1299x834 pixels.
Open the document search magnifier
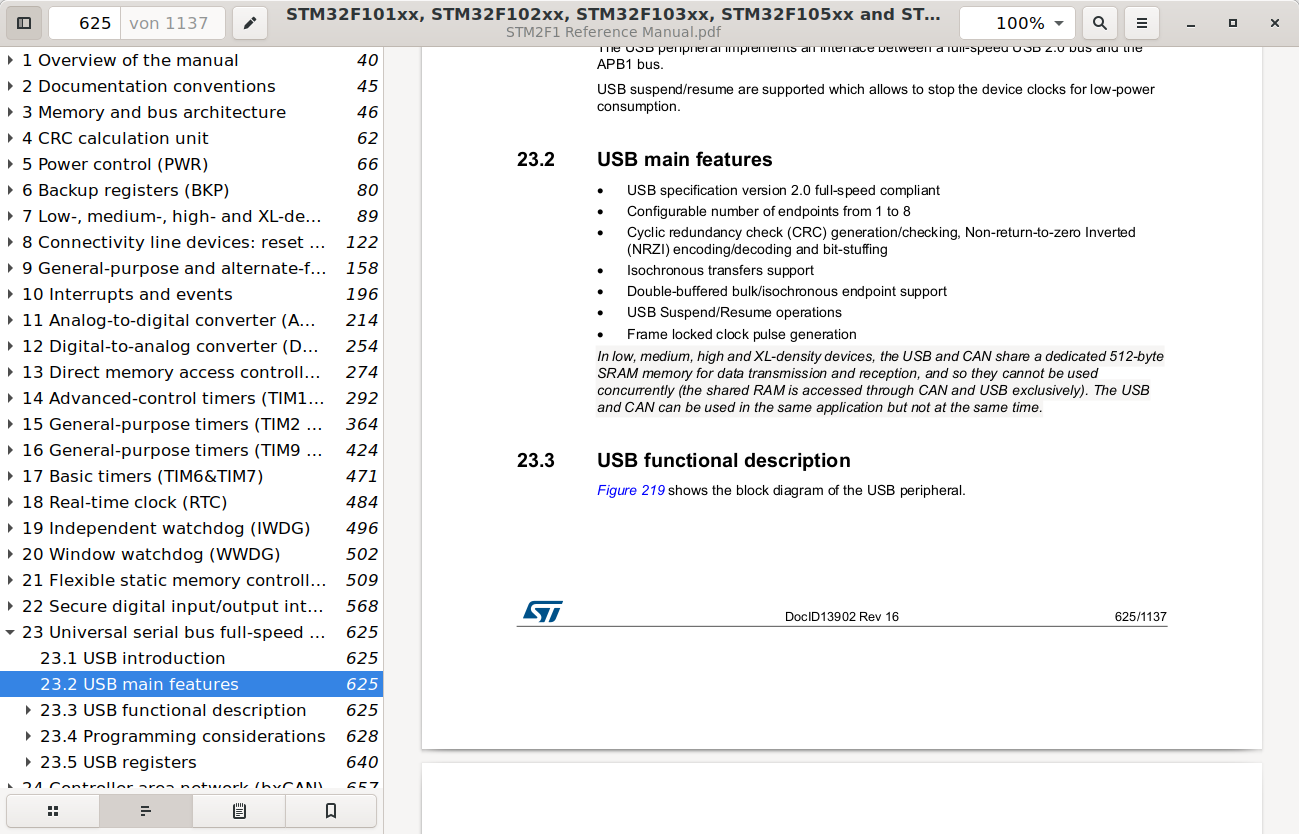coord(1100,23)
